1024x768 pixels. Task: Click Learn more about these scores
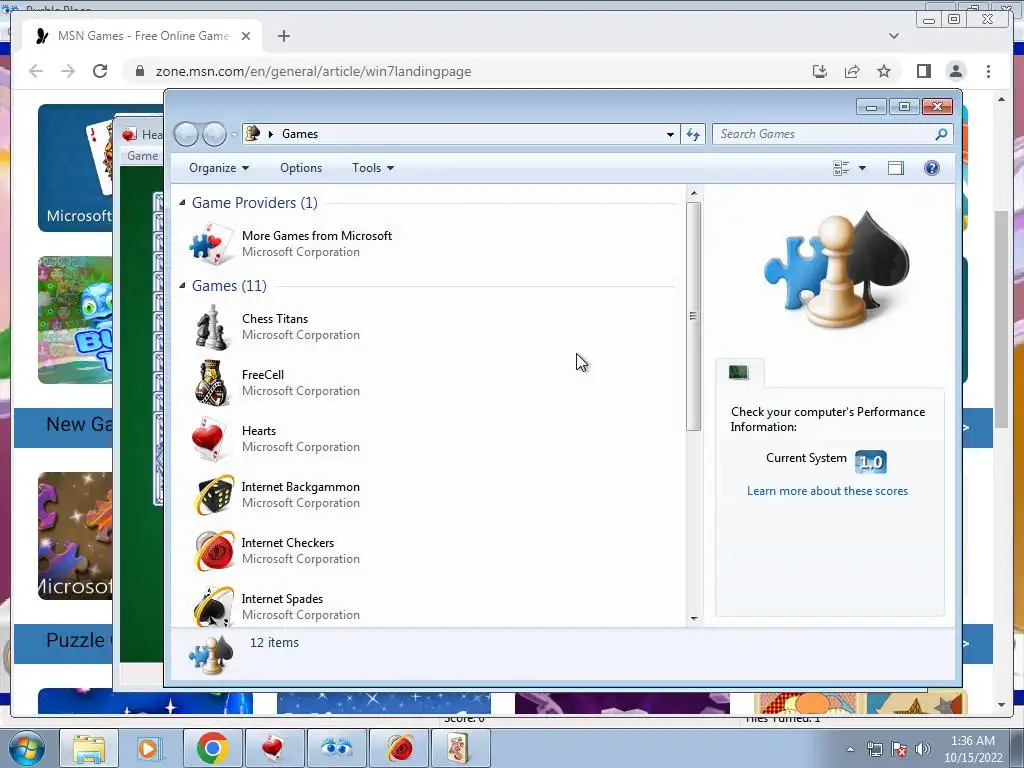pyautogui.click(x=827, y=491)
